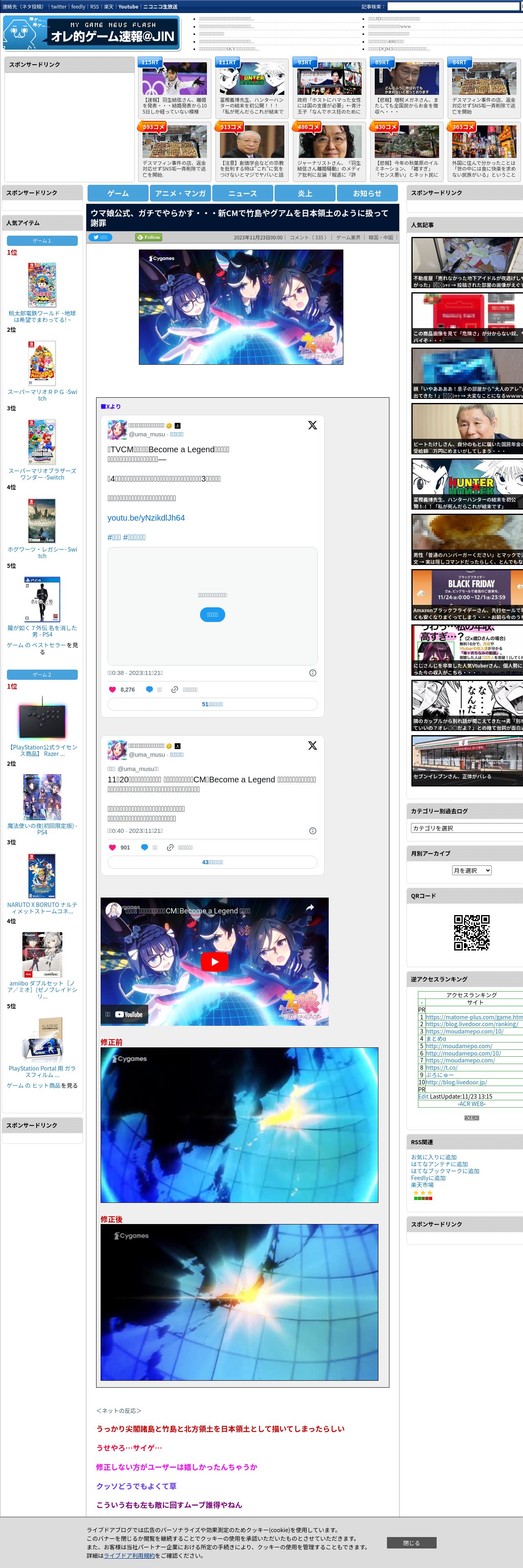Open the お知らせ navigation tab

pos(367,193)
